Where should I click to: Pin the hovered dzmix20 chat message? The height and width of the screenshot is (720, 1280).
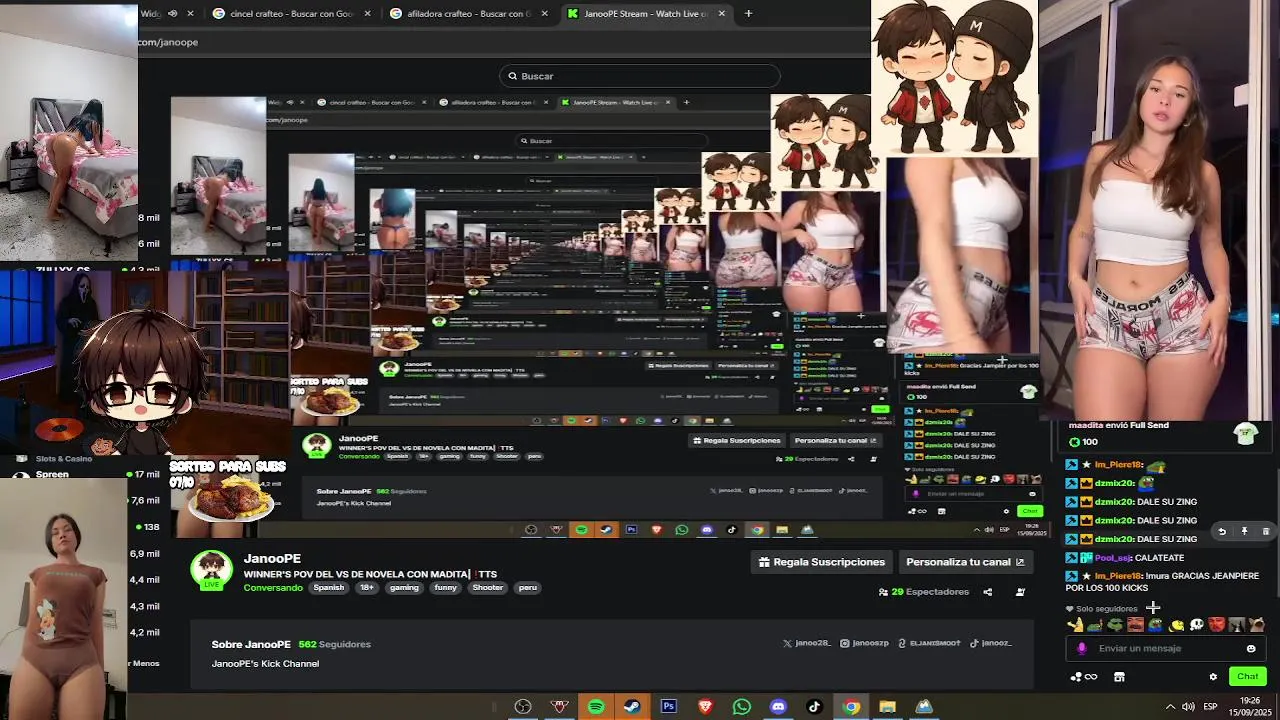click(x=1244, y=531)
